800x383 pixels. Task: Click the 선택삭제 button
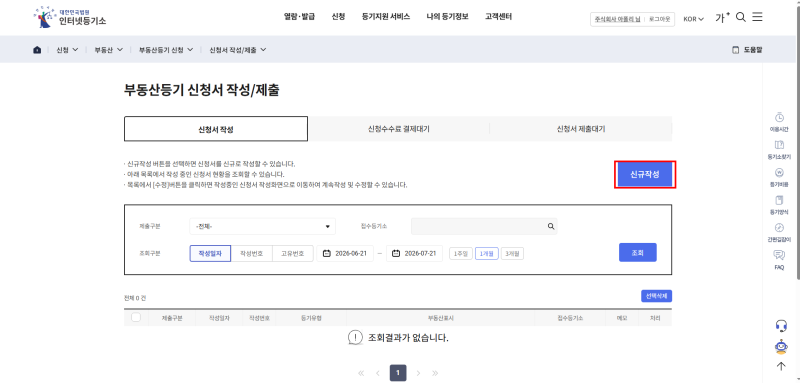(x=657, y=296)
